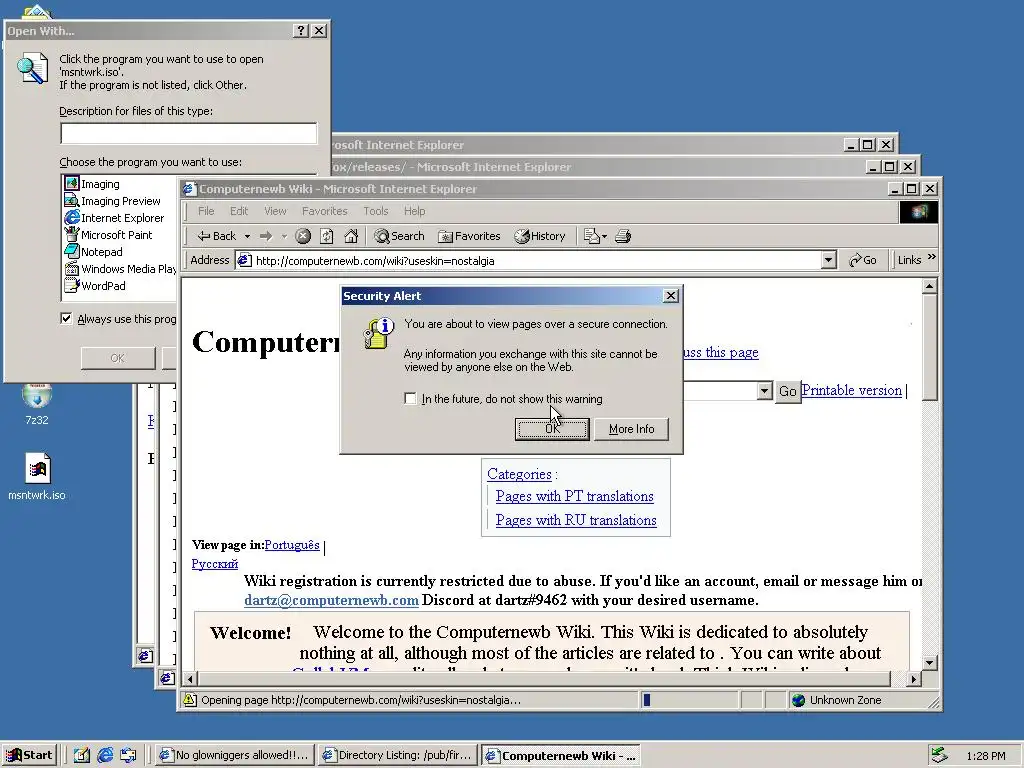Choose WordPad in program list
Image resolution: width=1024 pixels, height=768 pixels.
click(95, 285)
